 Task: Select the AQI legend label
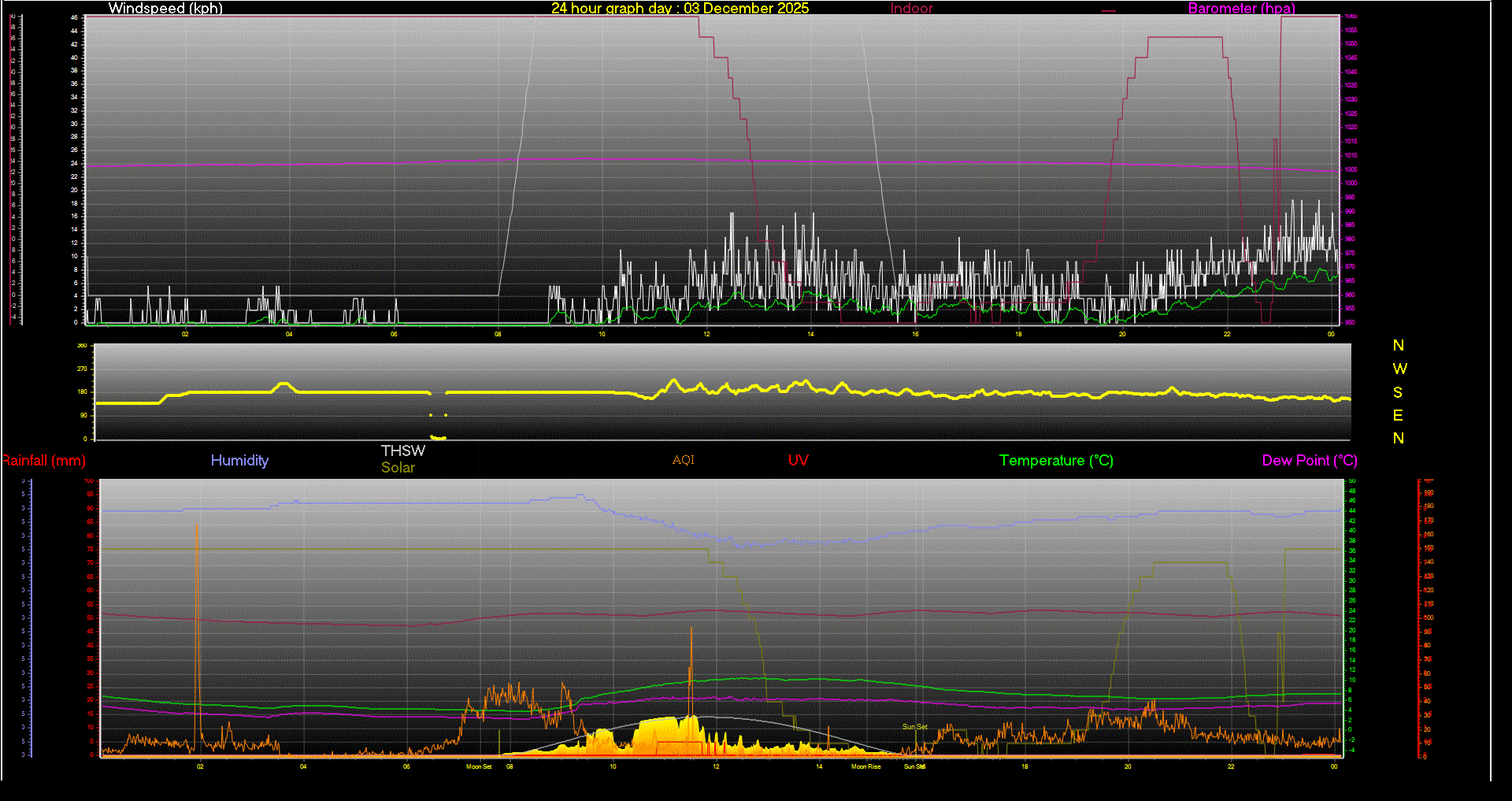(683, 460)
